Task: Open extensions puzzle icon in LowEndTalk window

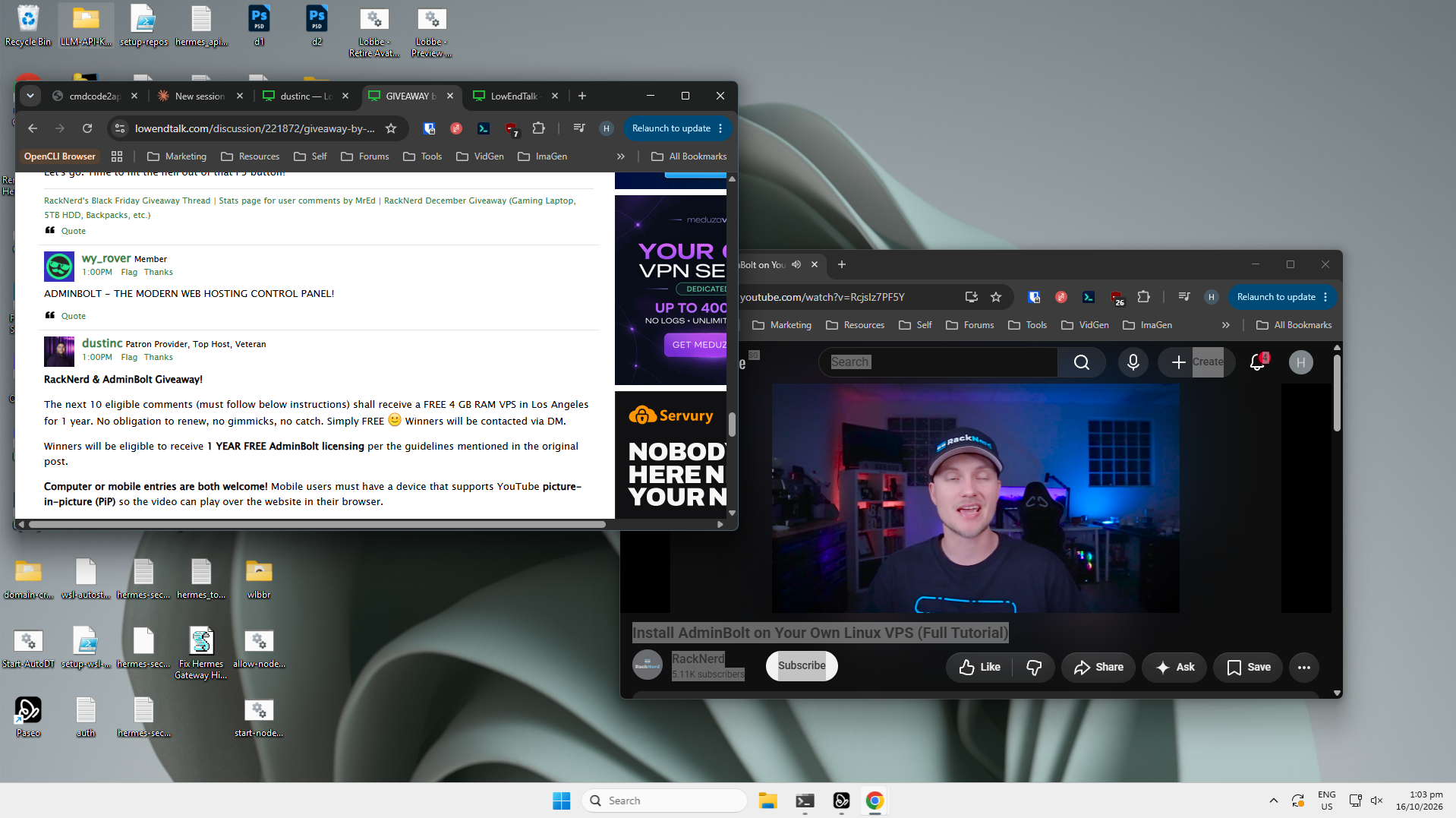Action: pos(539,128)
